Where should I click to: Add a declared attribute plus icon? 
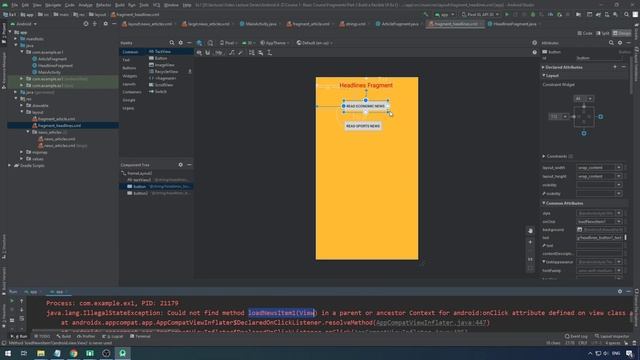tap(615, 67)
